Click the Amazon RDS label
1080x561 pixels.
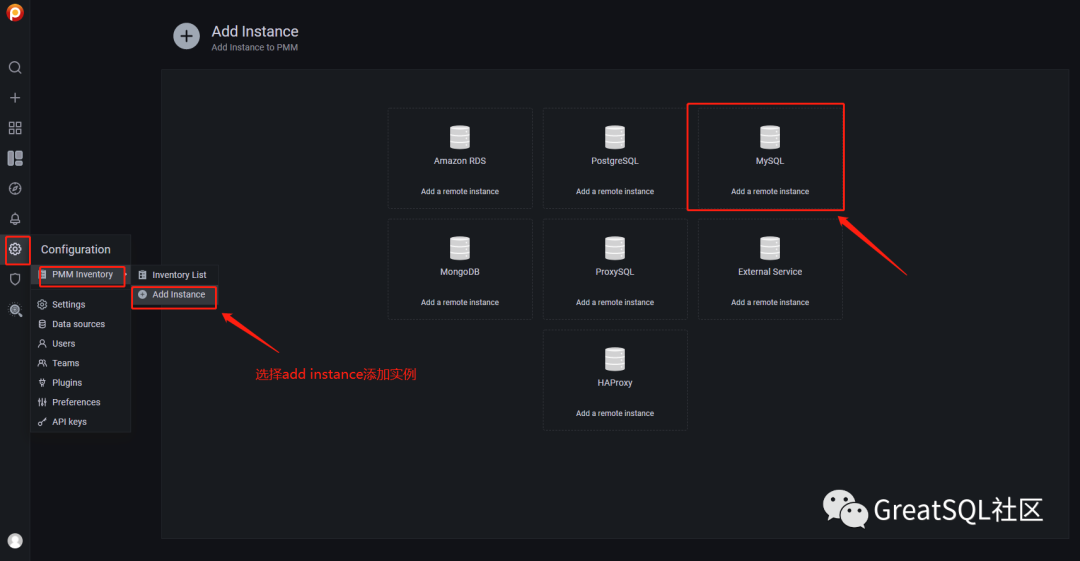[x=459, y=161]
